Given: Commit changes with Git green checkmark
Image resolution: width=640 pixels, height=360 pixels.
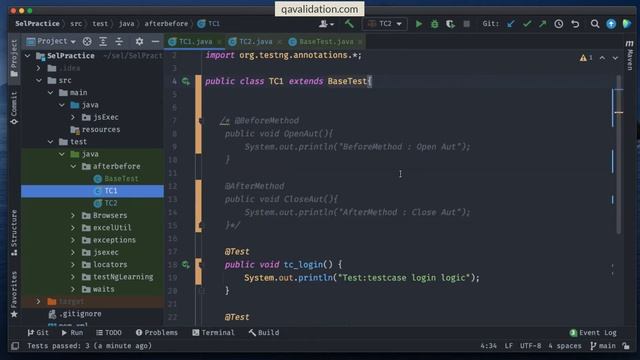Looking at the screenshot, I should click(527, 24).
